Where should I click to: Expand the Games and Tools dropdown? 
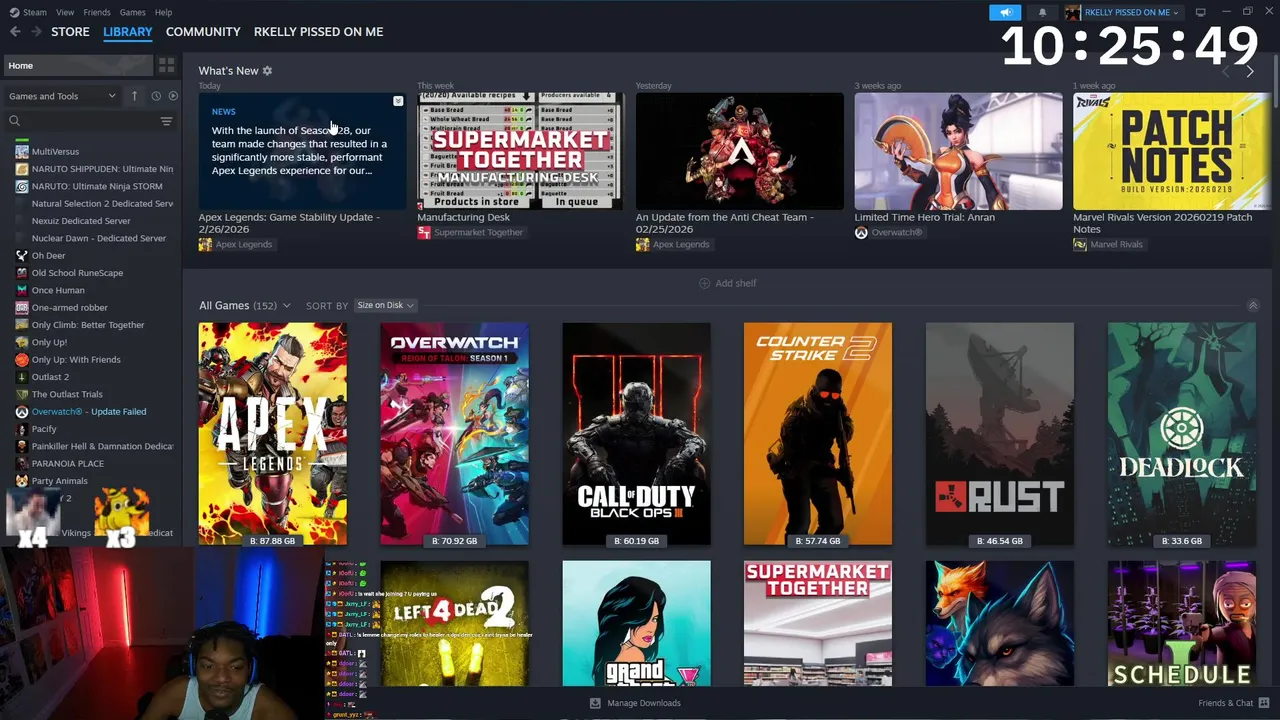62,96
